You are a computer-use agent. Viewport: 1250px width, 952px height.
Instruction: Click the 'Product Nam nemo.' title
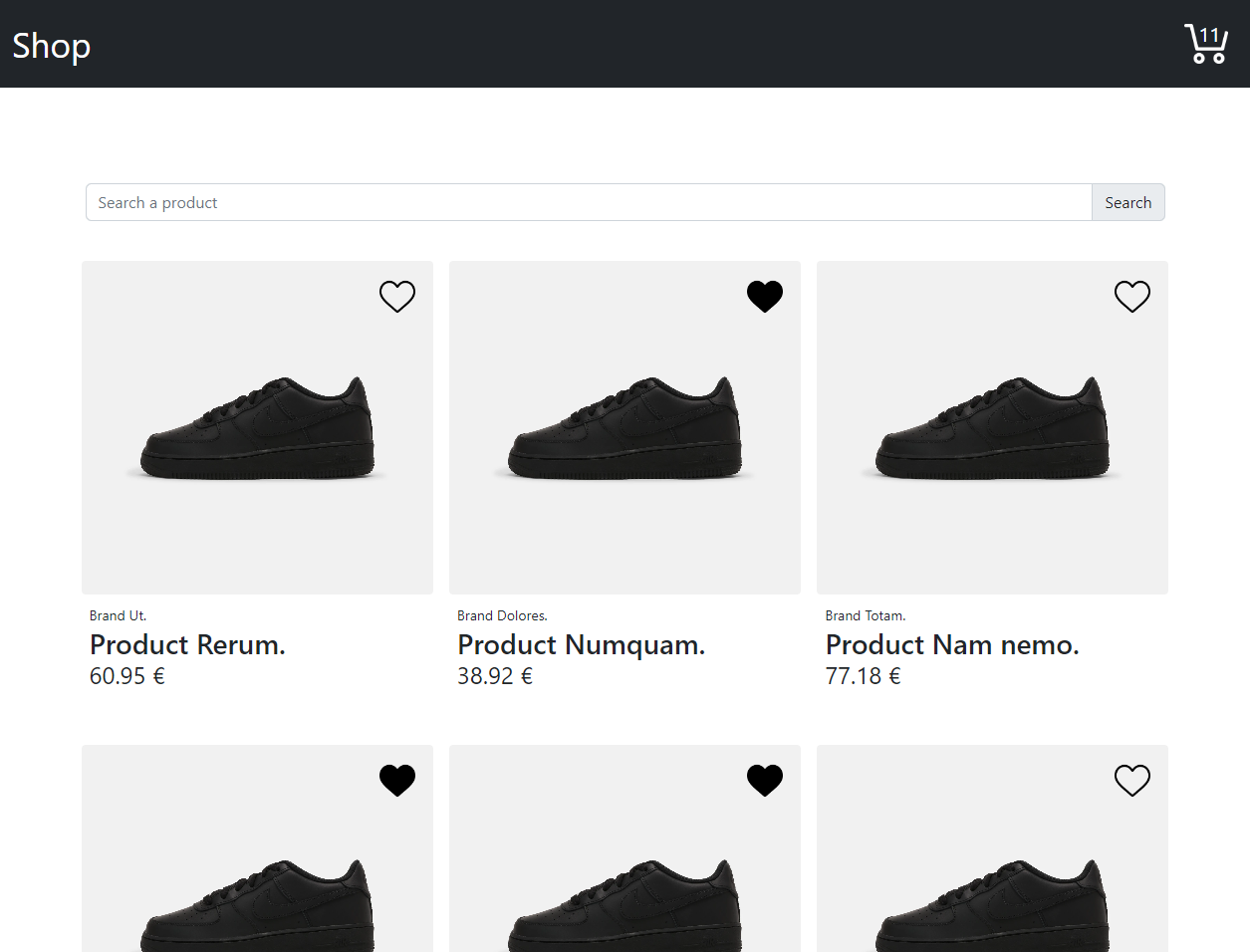tap(951, 645)
